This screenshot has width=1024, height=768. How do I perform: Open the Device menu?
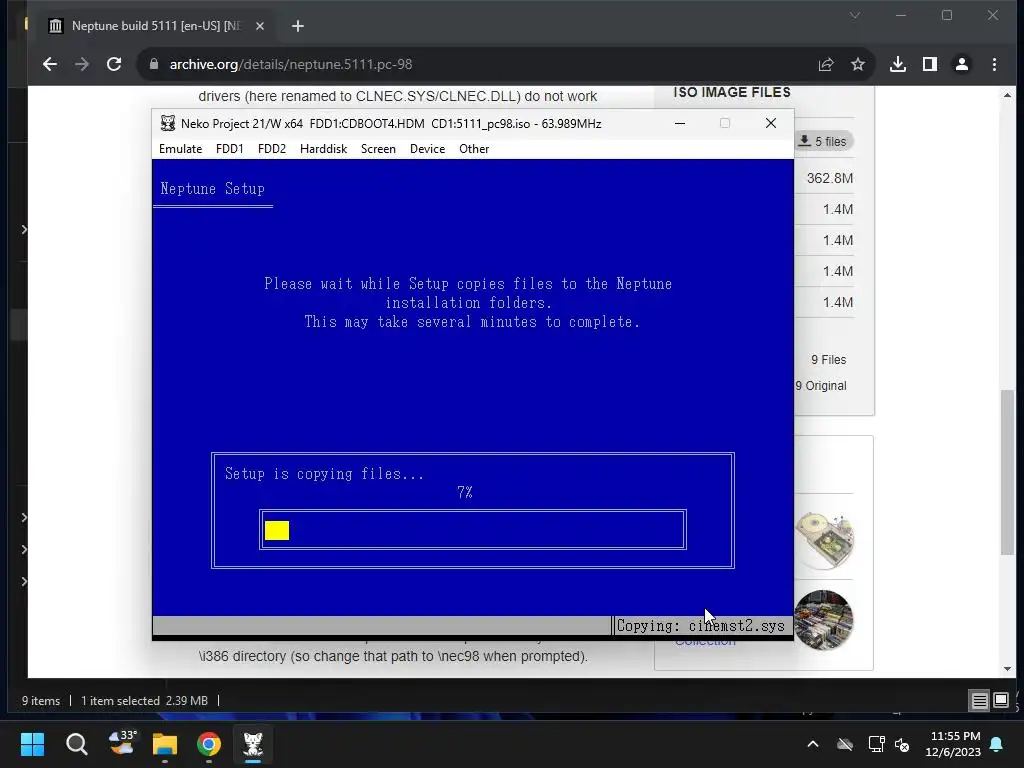427,149
